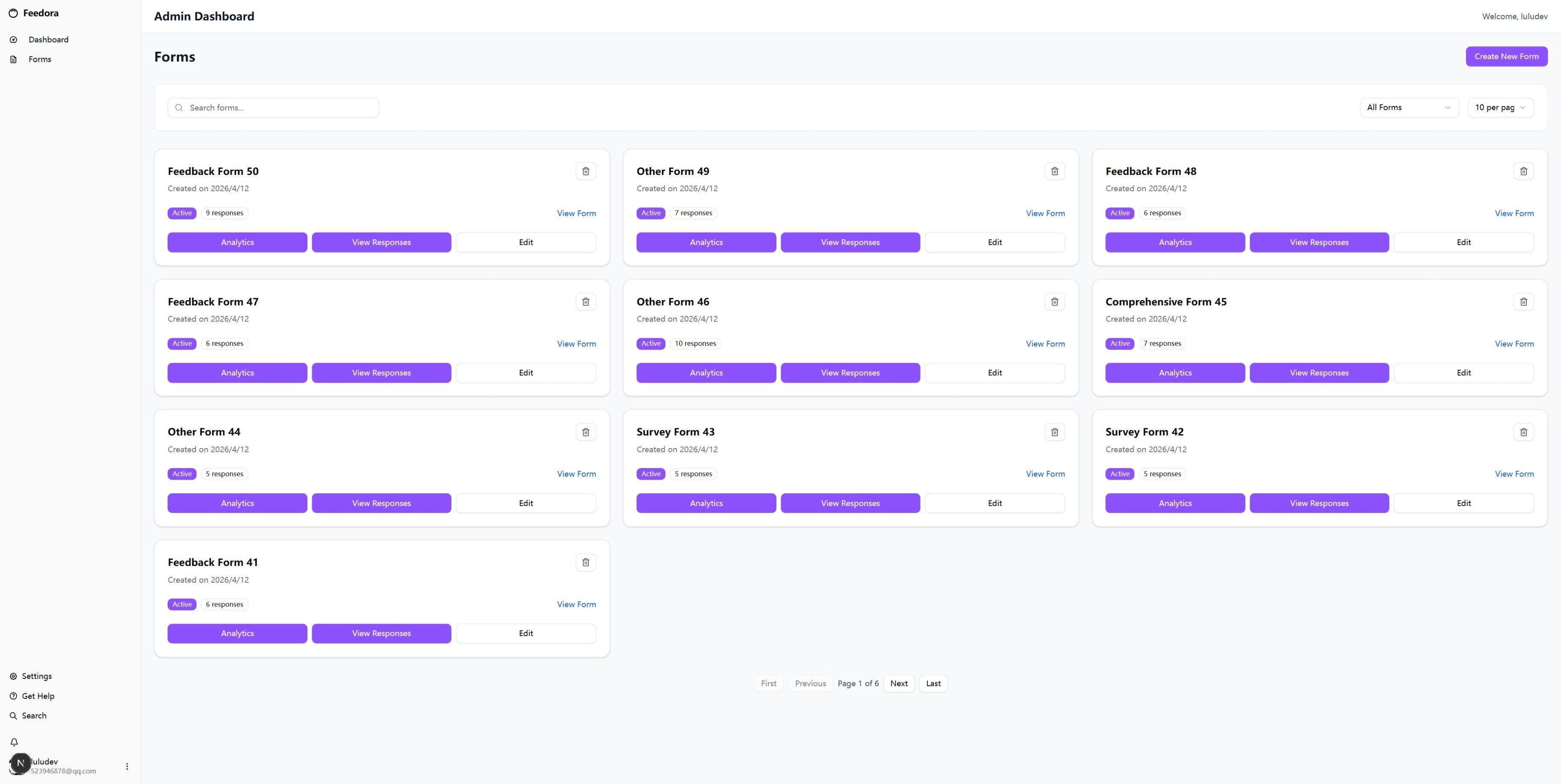Open View Form link for Feedback Form 48

1514,213
